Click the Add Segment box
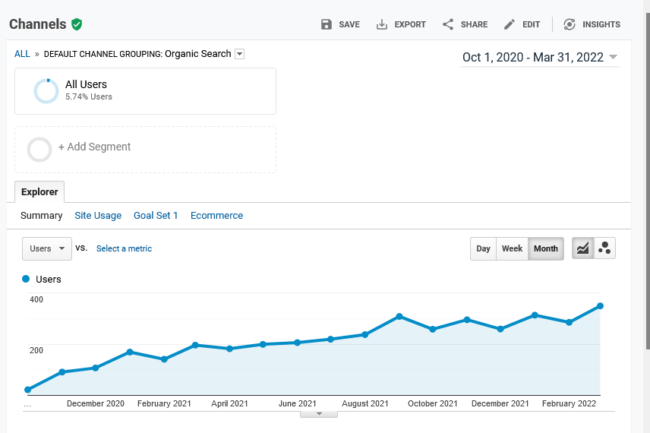This screenshot has width=650, height=433. coord(145,149)
